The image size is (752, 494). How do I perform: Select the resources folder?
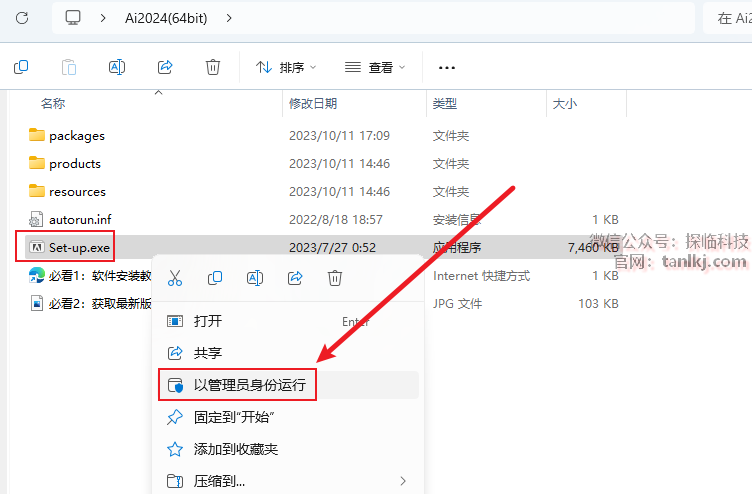77,191
